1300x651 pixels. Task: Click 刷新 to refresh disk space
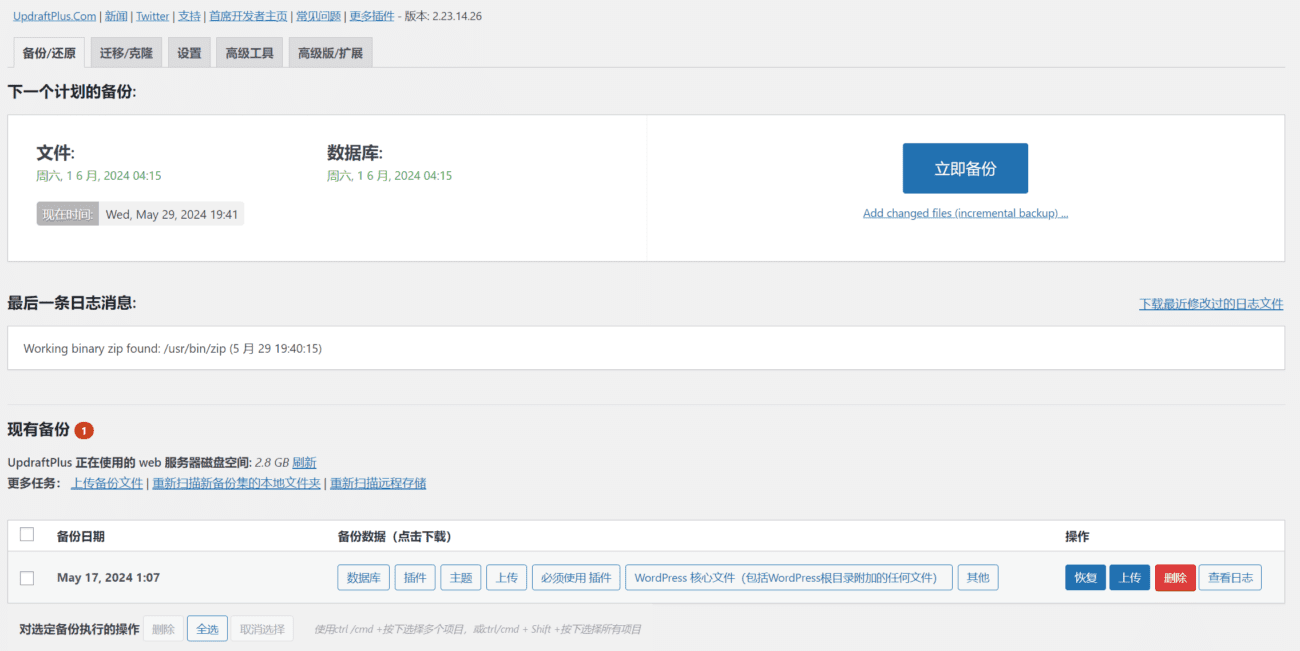[304, 463]
